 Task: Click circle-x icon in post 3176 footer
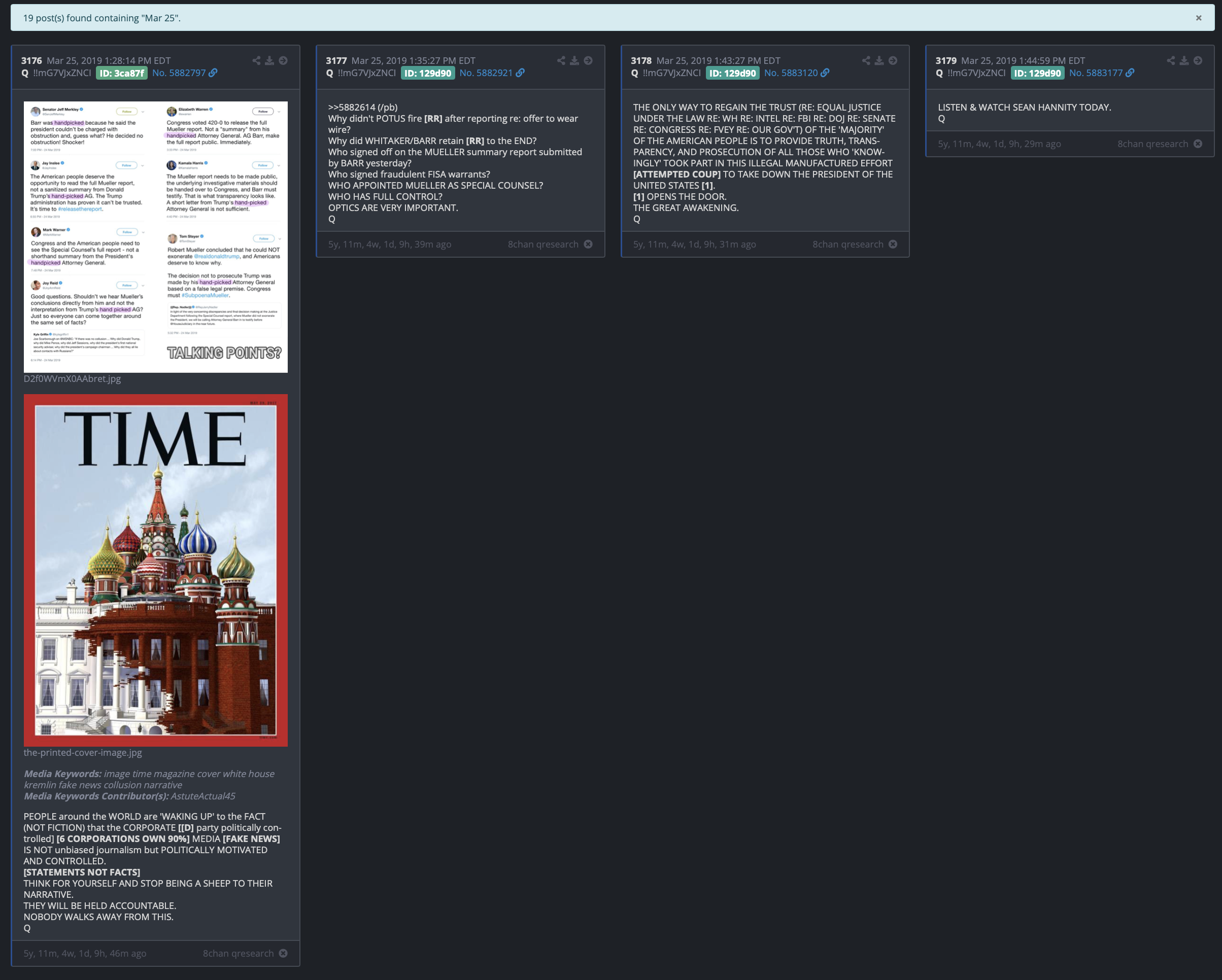click(283, 954)
